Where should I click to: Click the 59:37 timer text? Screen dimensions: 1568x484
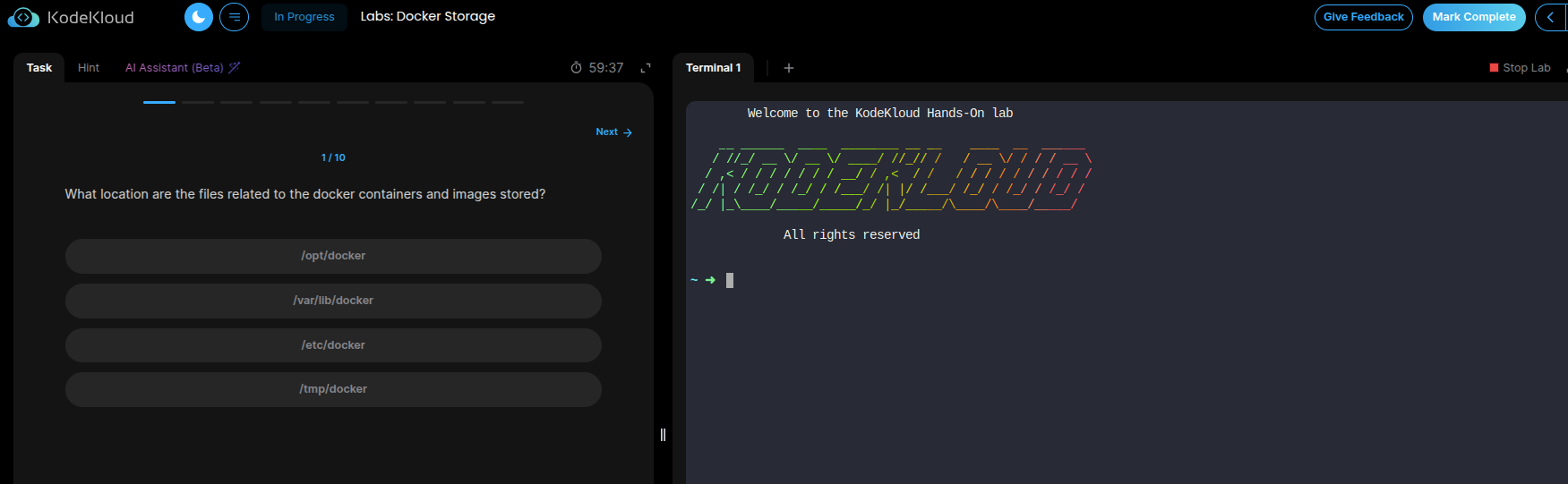(x=606, y=68)
